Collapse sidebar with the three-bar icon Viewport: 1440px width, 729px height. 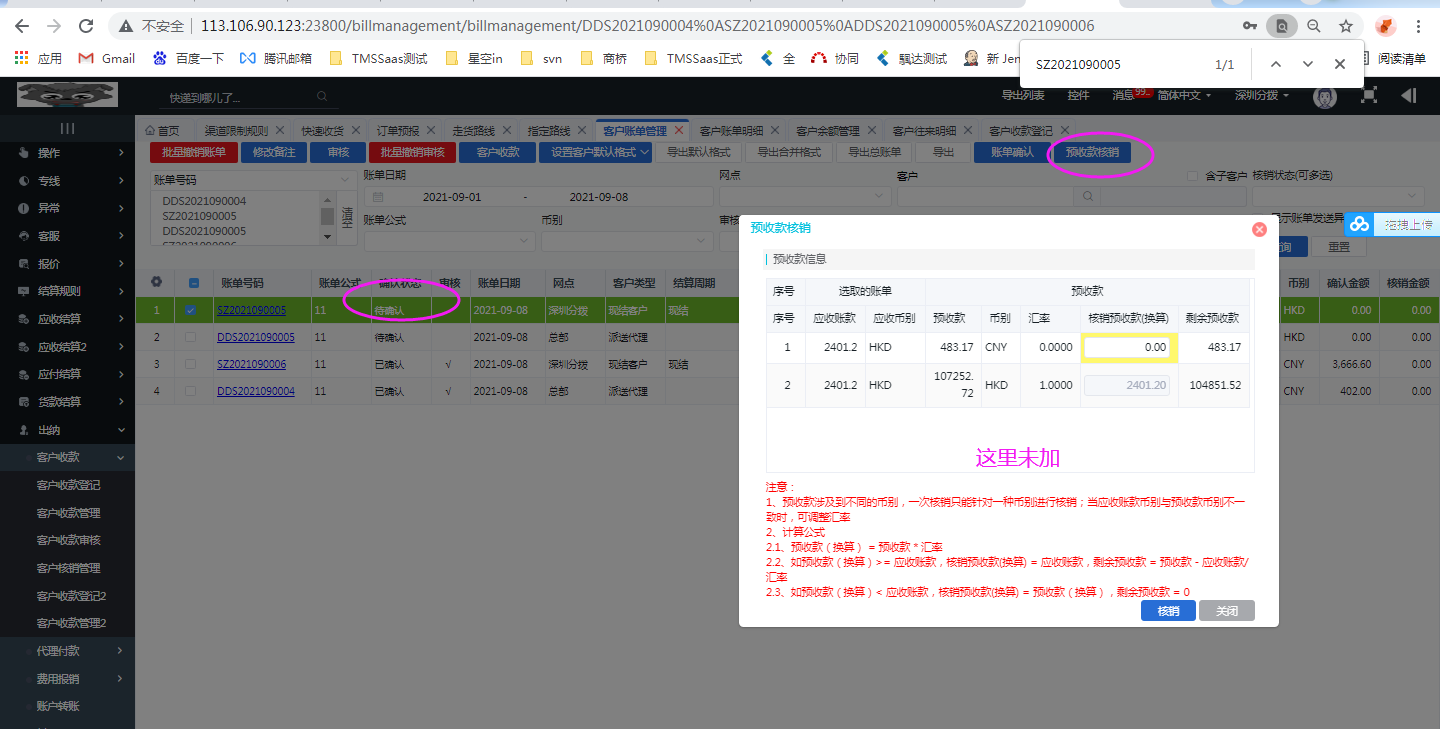(x=67, y=128)
